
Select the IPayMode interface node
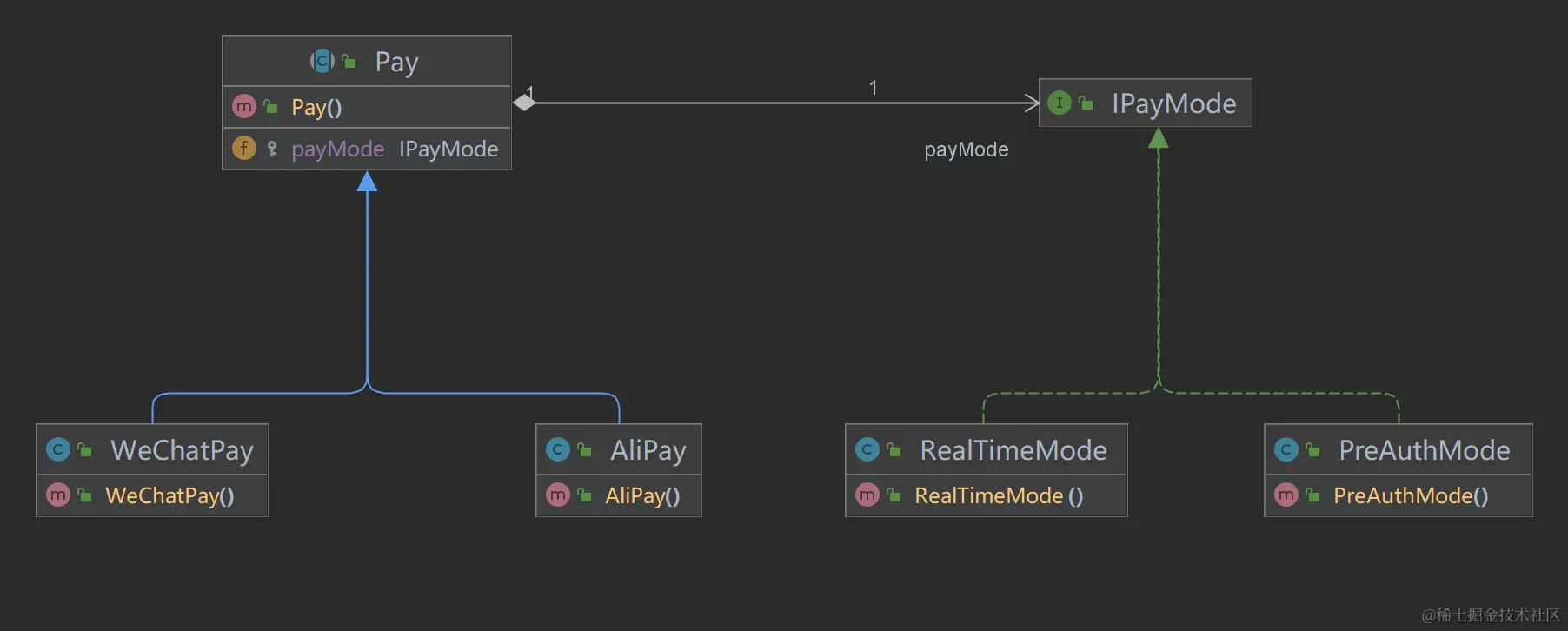(x=1173, y=103)
